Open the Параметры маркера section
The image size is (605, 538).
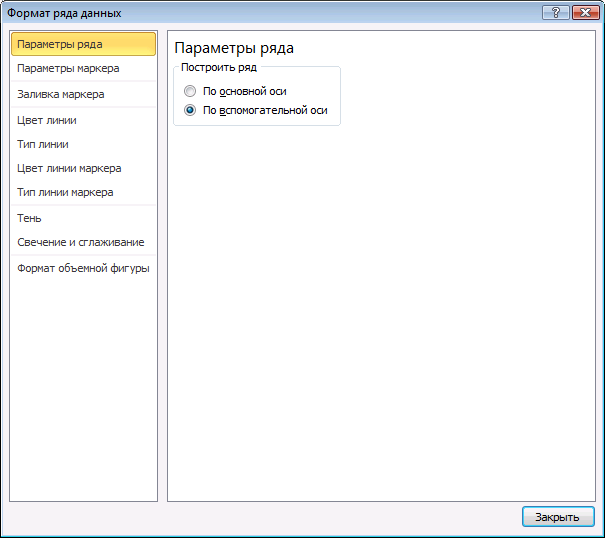coord(83,68)
